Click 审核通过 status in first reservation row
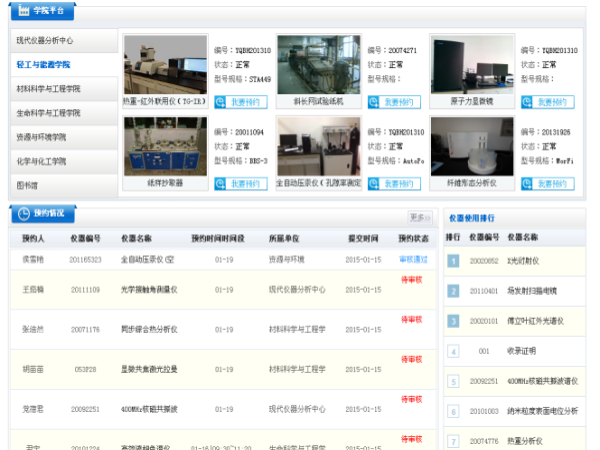The image size is (600, 450). coord(412,260)
